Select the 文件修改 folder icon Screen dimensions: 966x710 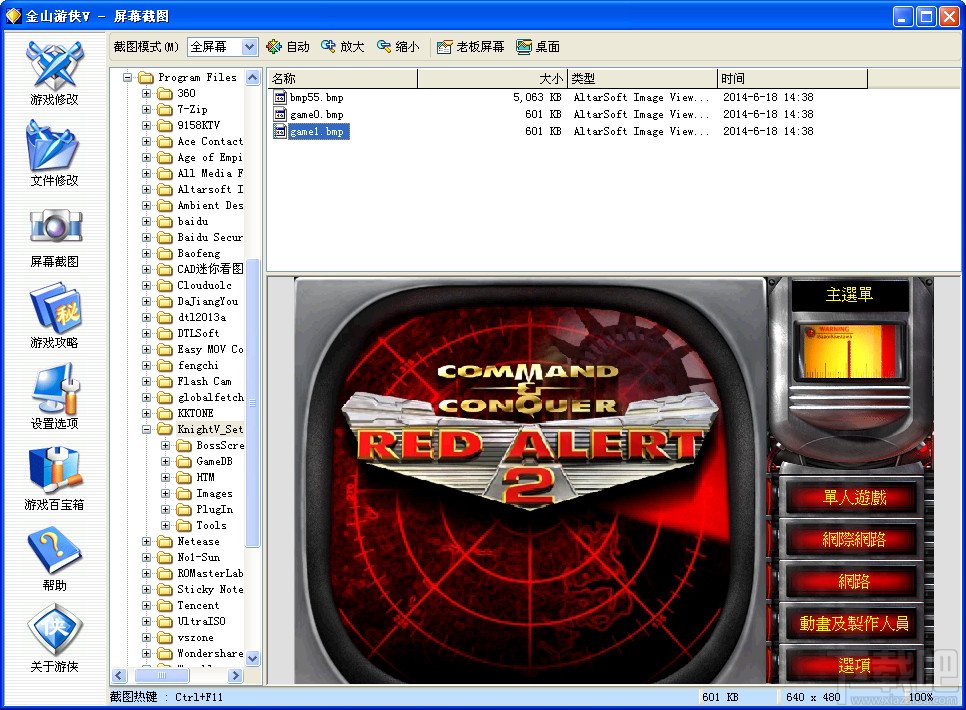(x=54, y=148)
